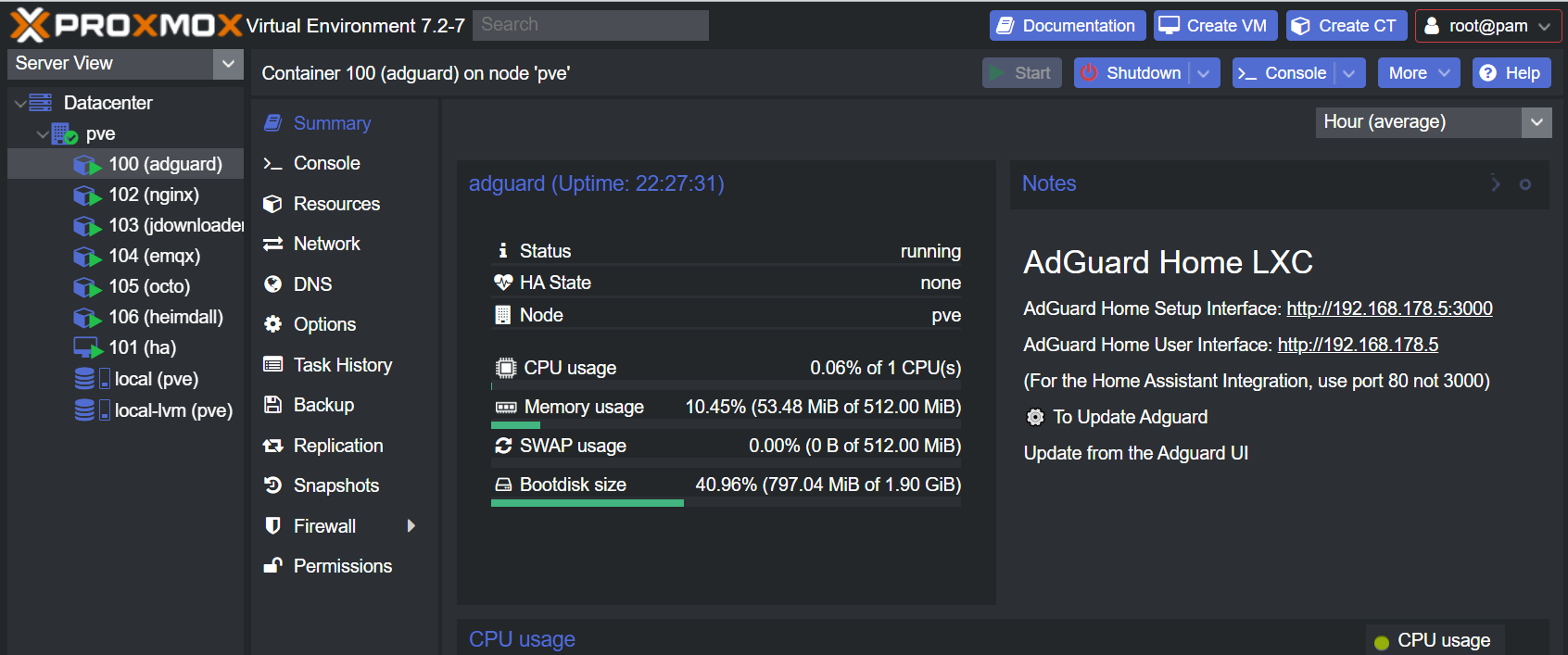Click the Memory usage icon
This screenshot has width=1568, height=655.
[506, 408]
